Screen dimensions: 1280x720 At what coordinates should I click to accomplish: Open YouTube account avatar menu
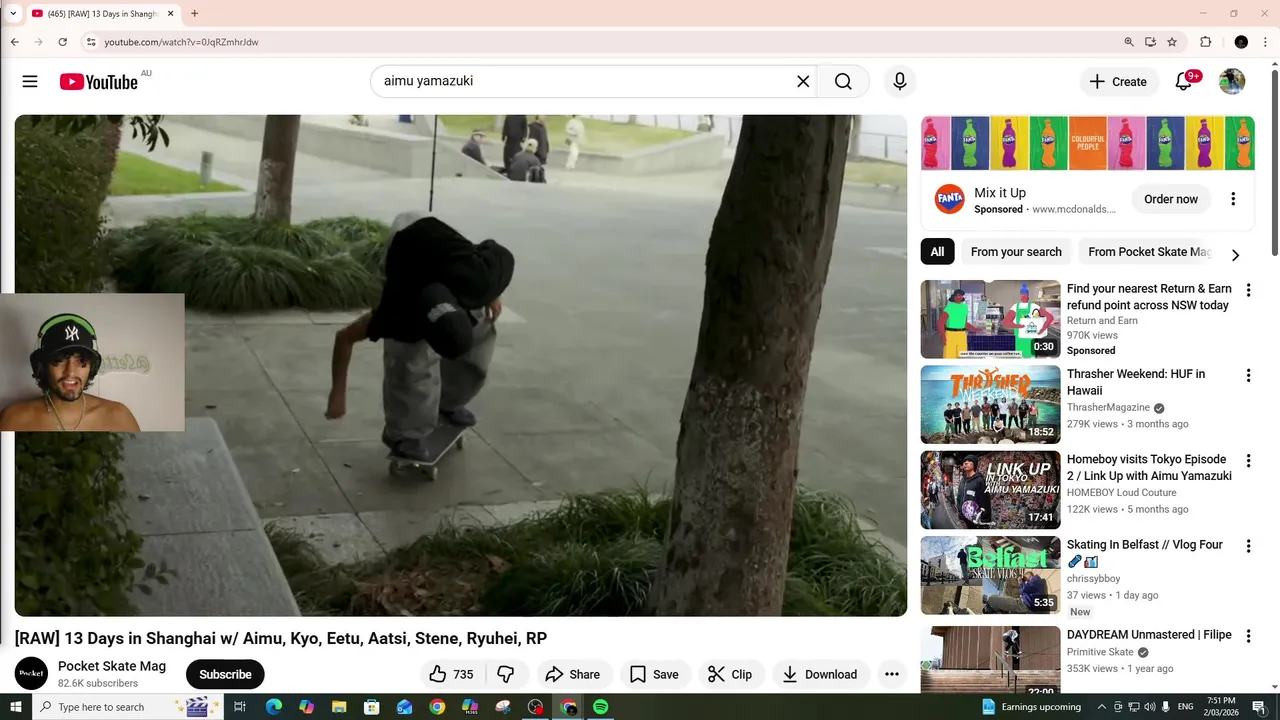[1232, 82]
